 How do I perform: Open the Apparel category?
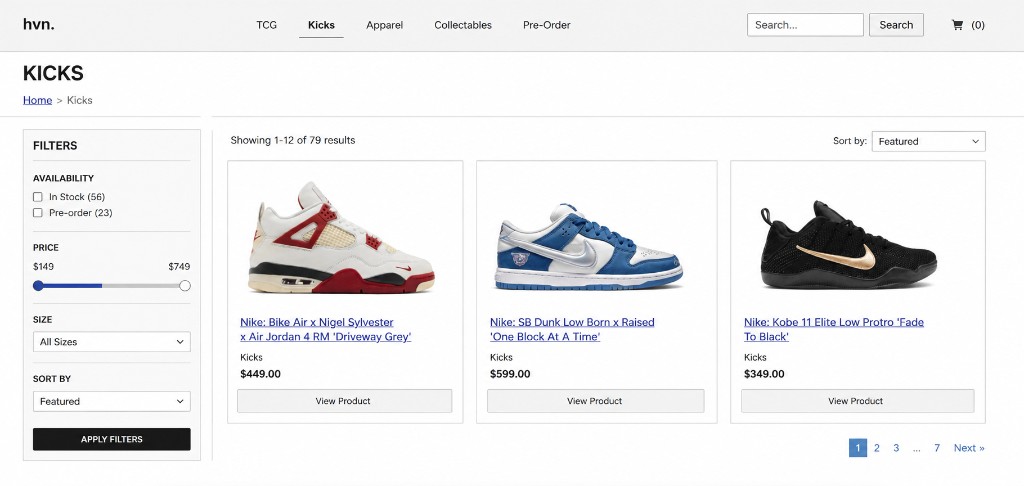pos(385,25)
